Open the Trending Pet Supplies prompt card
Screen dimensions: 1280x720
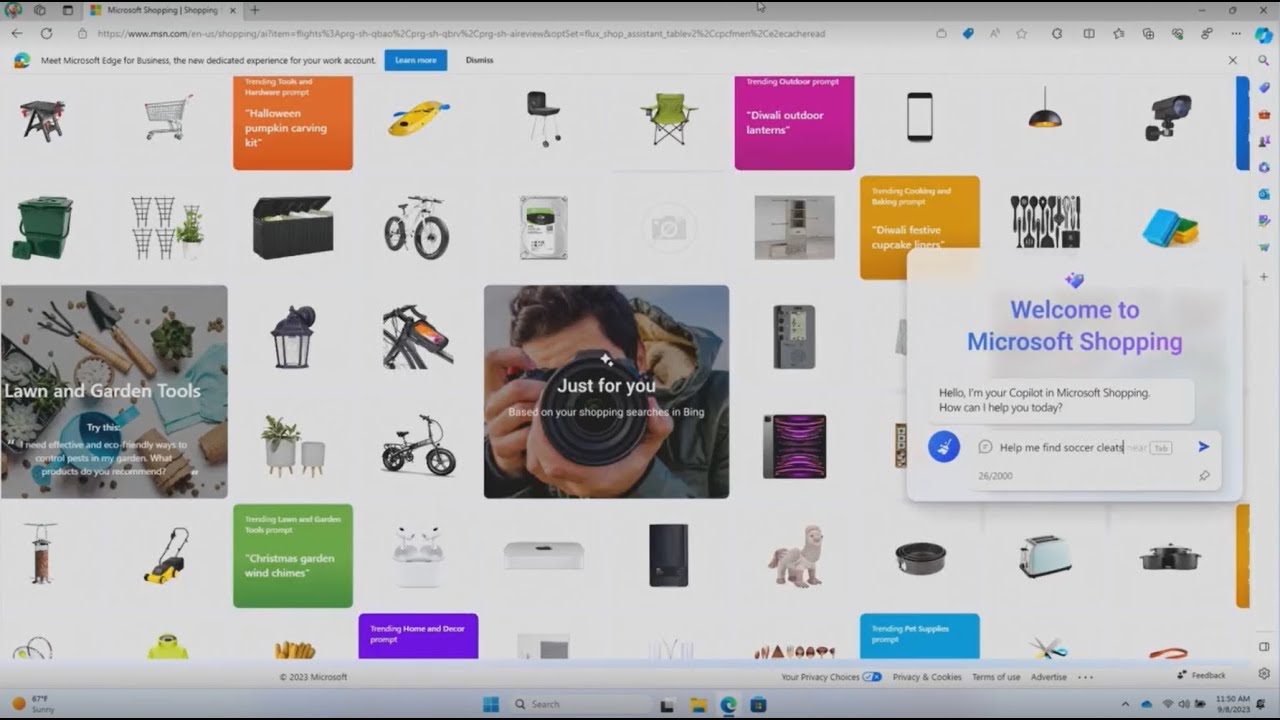(920, 636)
